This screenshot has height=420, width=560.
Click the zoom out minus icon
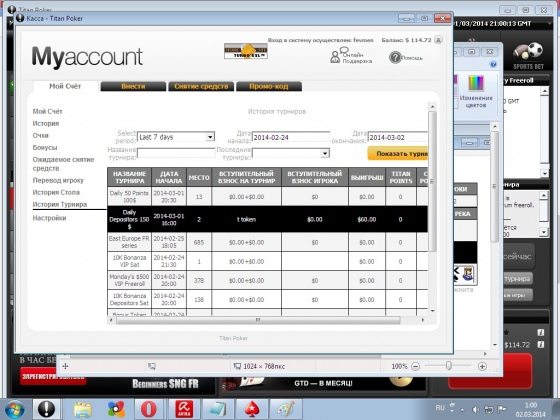click(415, 366)
